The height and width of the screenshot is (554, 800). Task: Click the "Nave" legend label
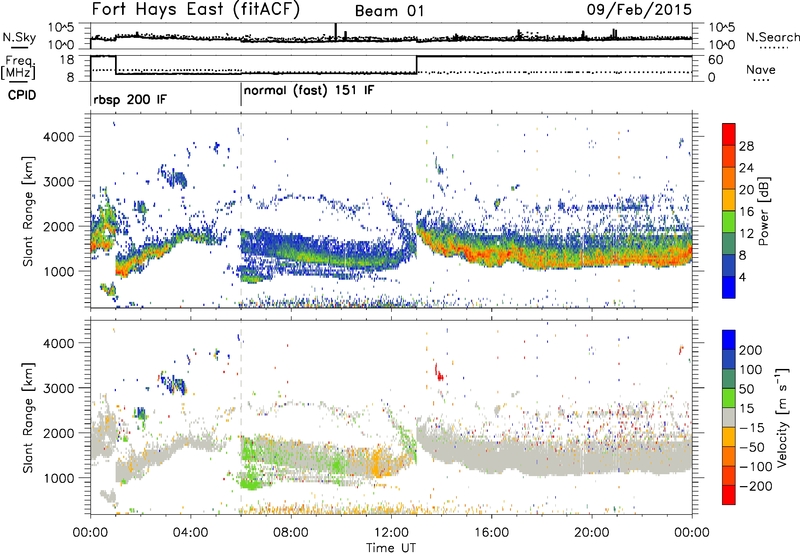point(761,69)
